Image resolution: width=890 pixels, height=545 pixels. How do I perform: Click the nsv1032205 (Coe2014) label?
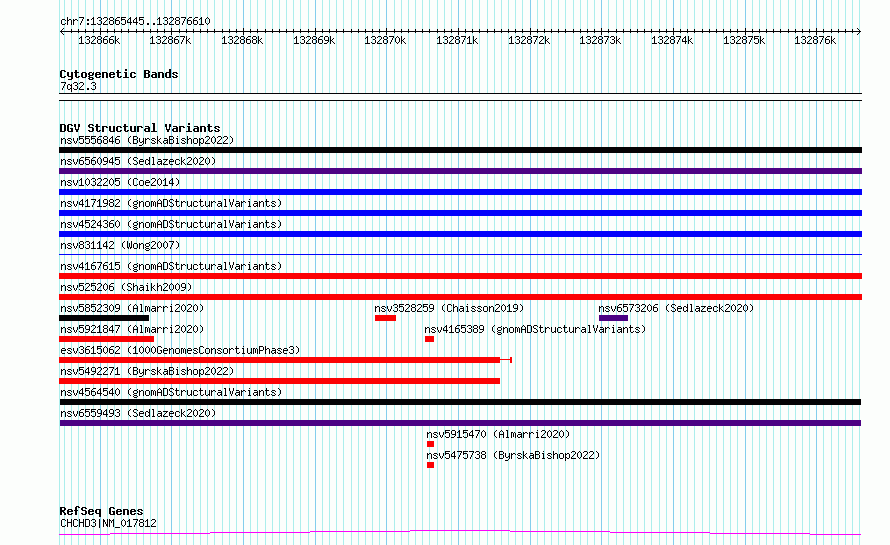[x=120, y=182]
